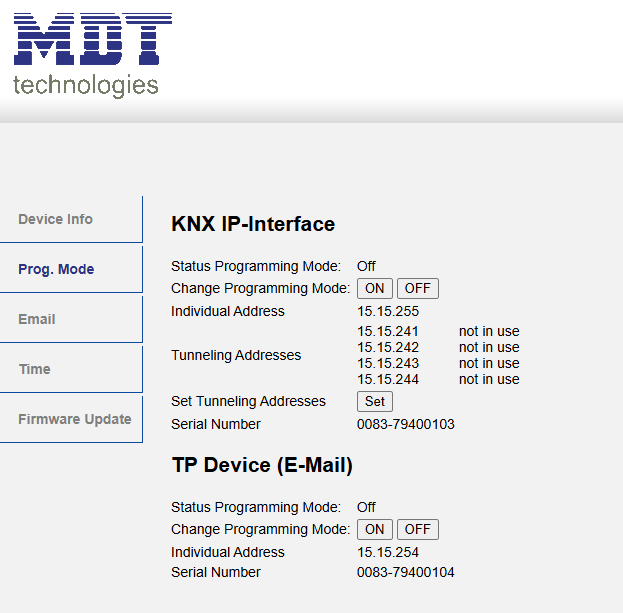Image resolution: width=623 pixels, height=613 pixels.
Task: Select tunneling address 15.15.244
Action: click(388, 379)
